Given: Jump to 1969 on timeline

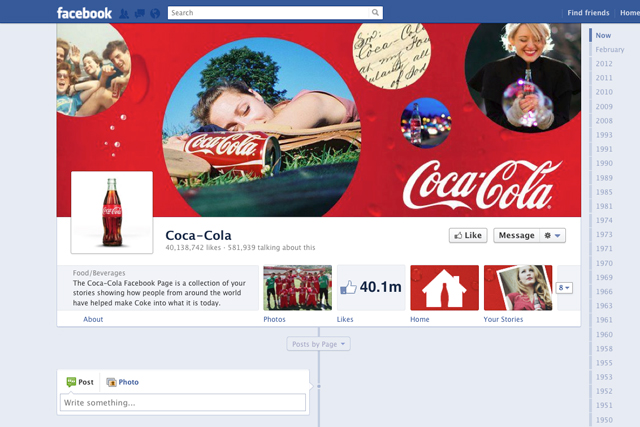Looking at the screenshot, I should point(604,278).
